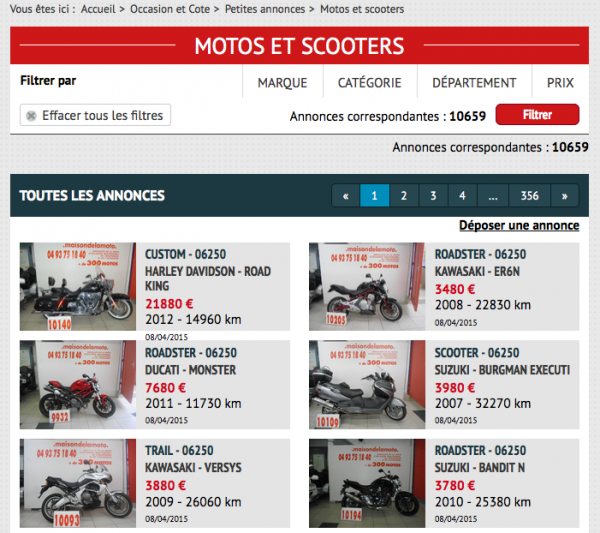Click SUZUKI - BURGMAN EXECUTI title
The height and width of the screenshot is (533, 600).
point(502,370)
